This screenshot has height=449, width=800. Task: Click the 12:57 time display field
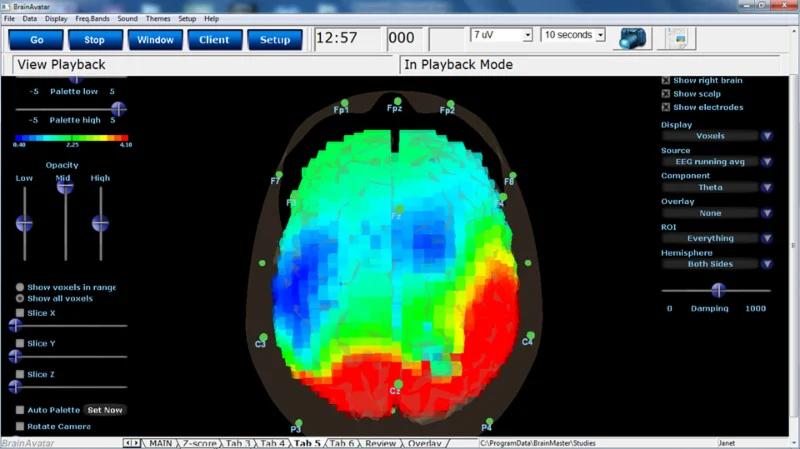click(x=347, y=38)
